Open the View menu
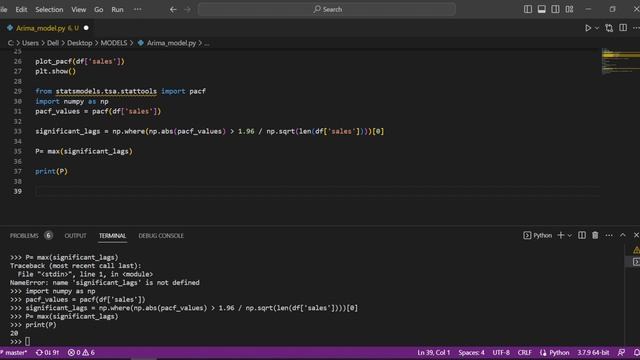This screenshot has width=640, height=360. tap(79, 9)
